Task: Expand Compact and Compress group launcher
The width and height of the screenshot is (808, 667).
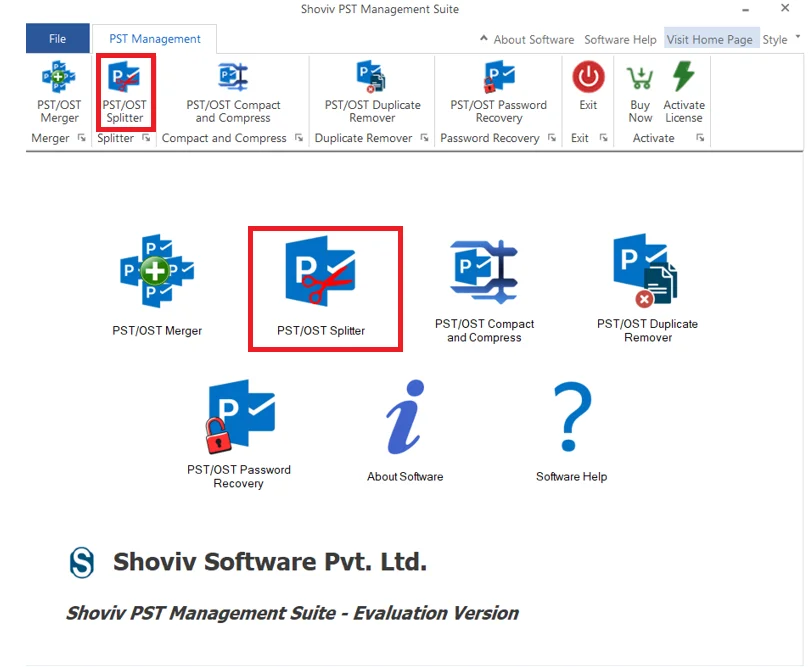Action: (x=299, y=138)
